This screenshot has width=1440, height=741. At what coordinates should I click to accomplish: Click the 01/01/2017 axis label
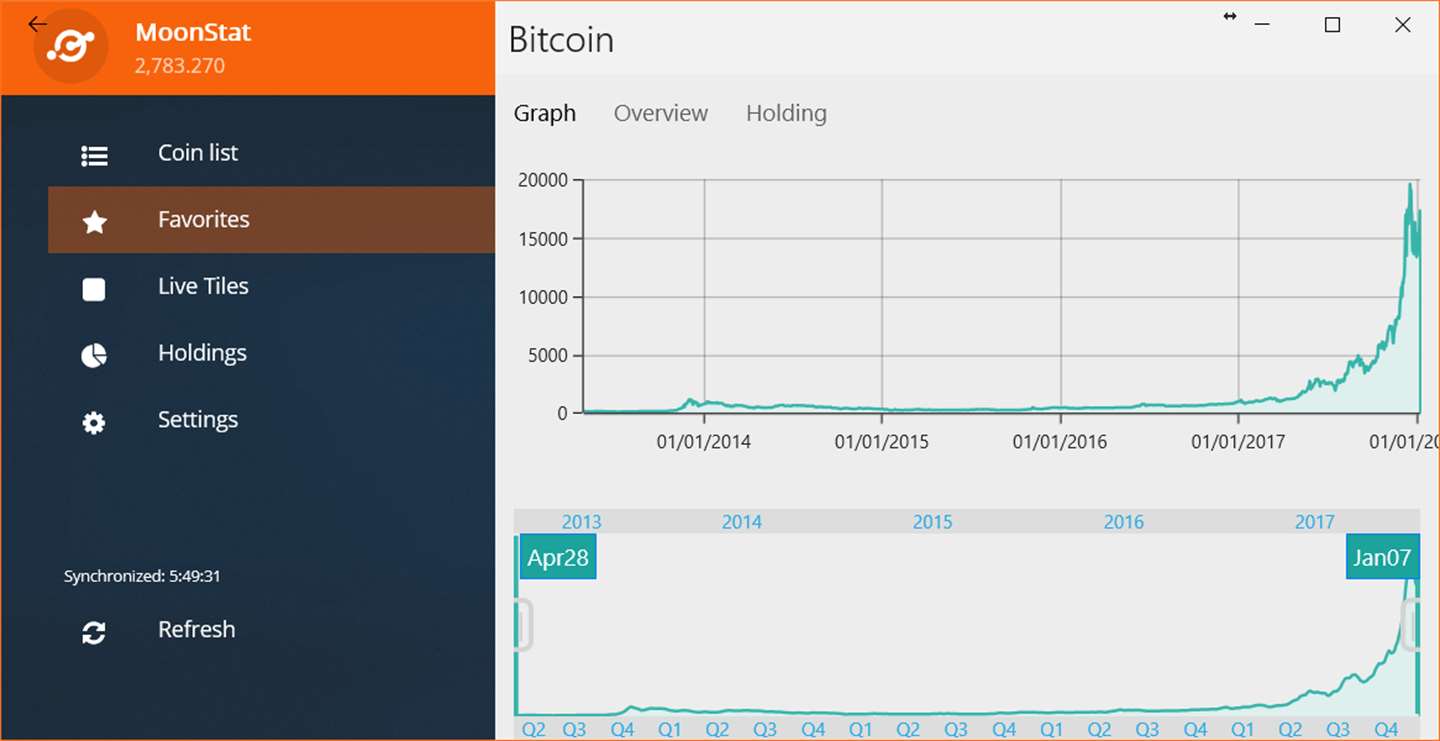click(1238, 441)
